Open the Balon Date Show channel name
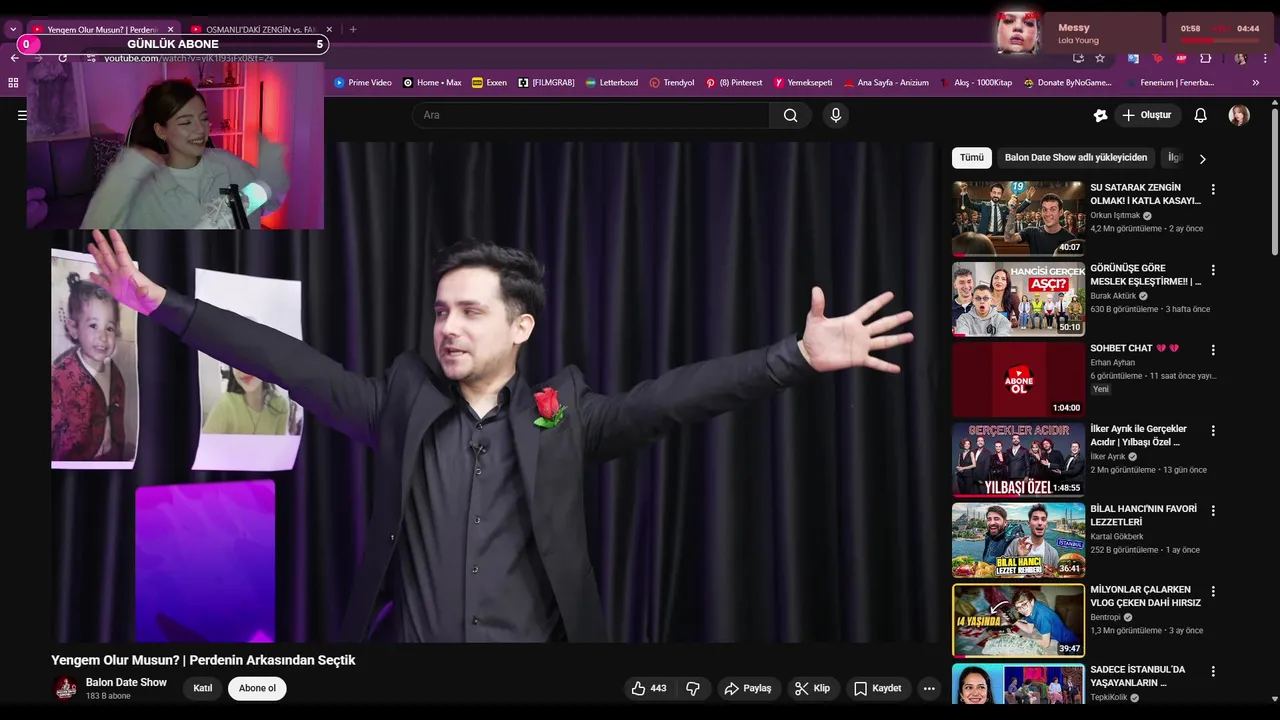 pyautogui.click(x=126, y=682)
